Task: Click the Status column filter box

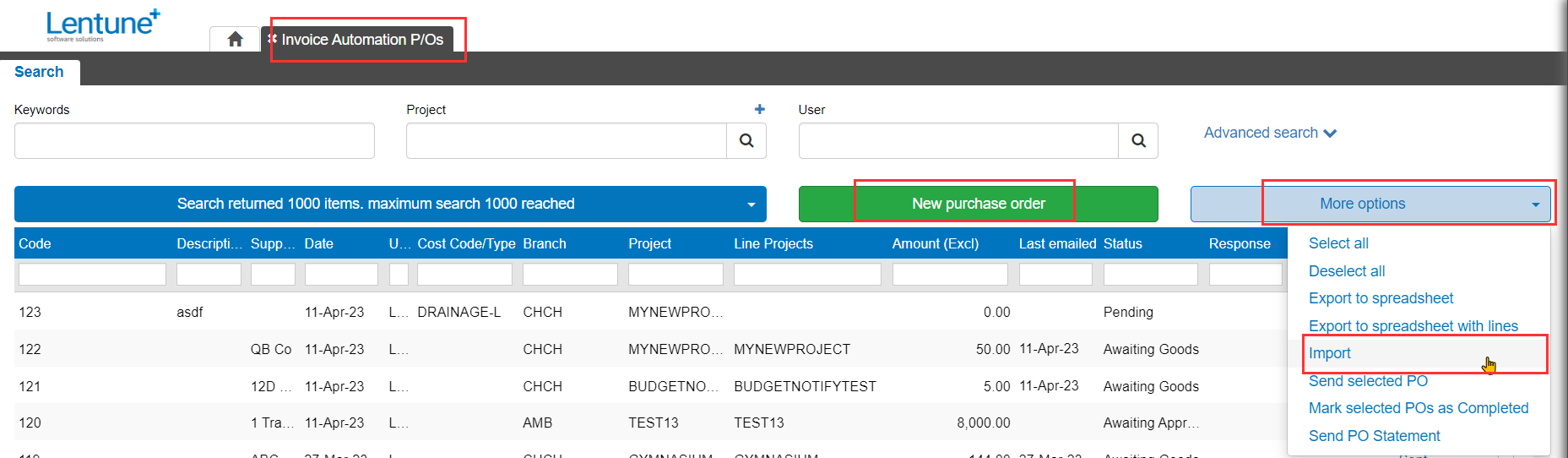Action: coord(1150,274)
